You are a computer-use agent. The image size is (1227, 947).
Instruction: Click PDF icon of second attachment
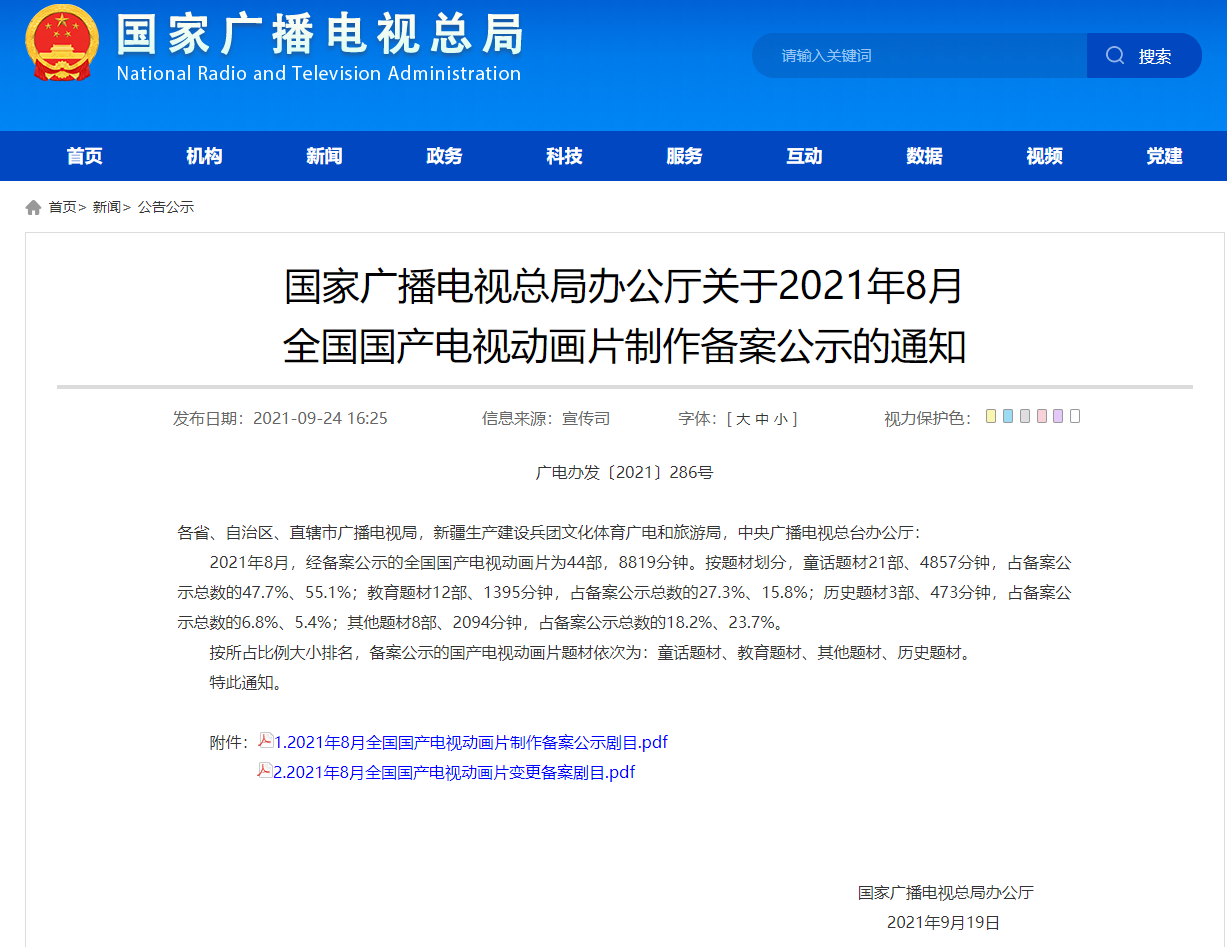pyautogui.click(x=265, y=771)
